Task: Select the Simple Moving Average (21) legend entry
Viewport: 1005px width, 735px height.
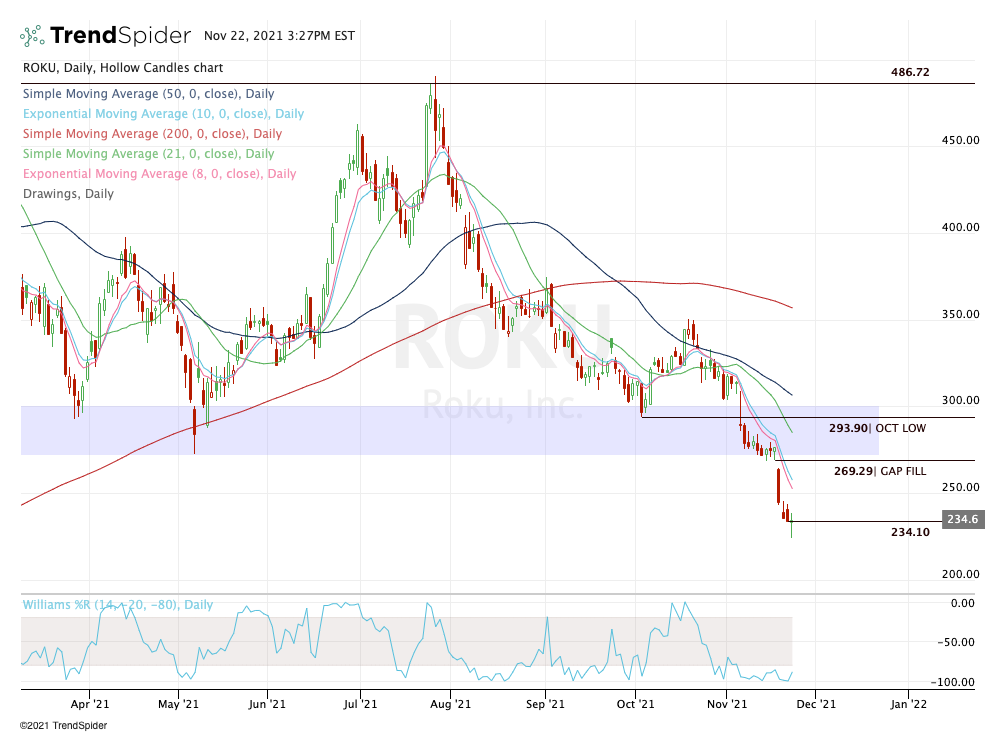Action: coord(149,154)
